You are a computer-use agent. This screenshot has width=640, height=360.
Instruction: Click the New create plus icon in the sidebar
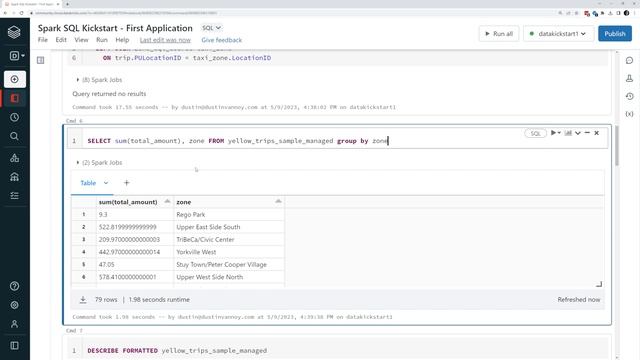pyautogui.click(x=15, y=79)
